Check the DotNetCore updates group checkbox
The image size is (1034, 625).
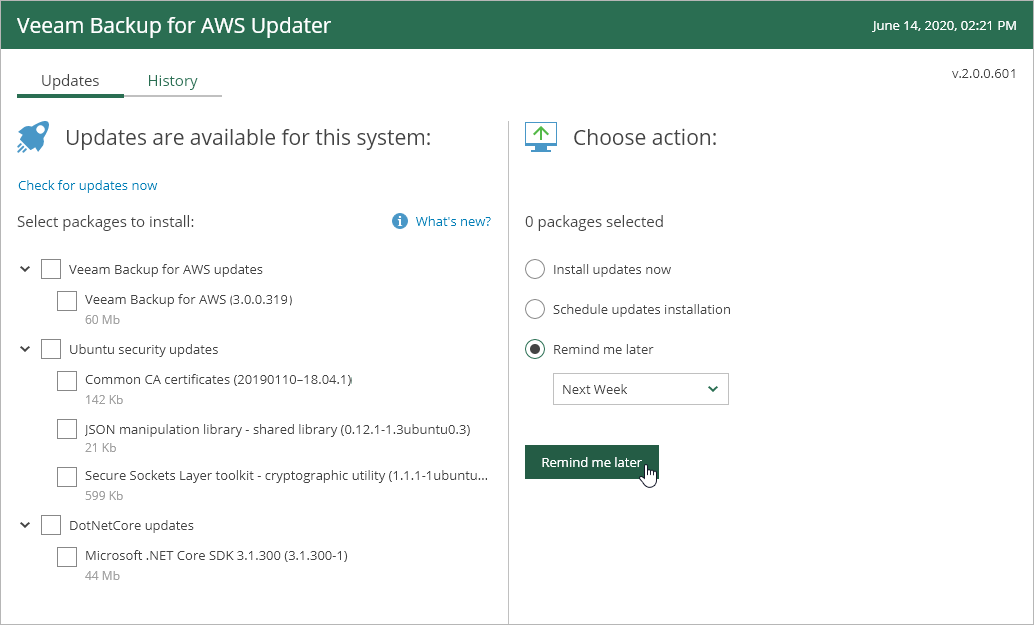tap(51, 525)
